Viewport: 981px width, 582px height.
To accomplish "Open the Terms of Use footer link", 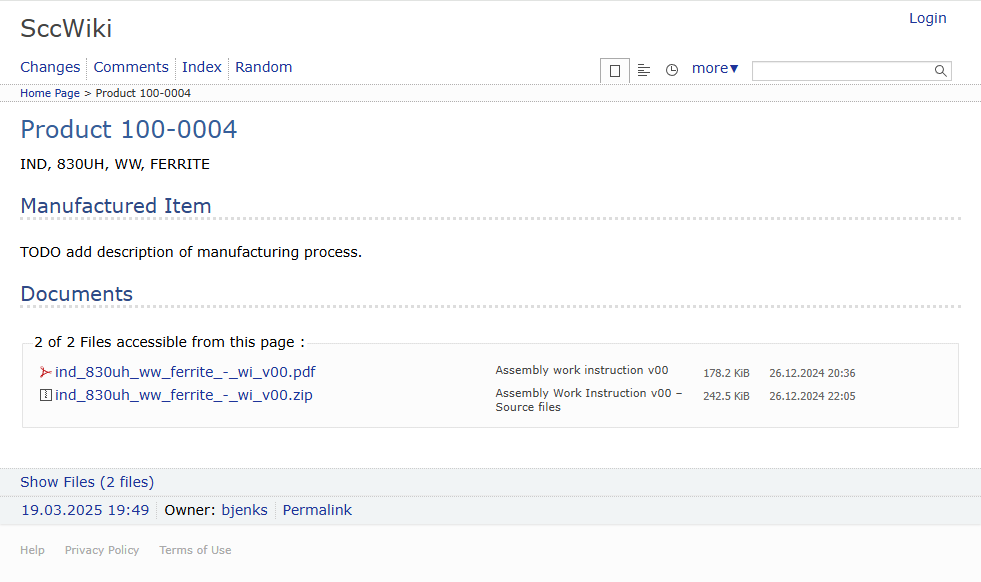I will click(x=195, y=550).
